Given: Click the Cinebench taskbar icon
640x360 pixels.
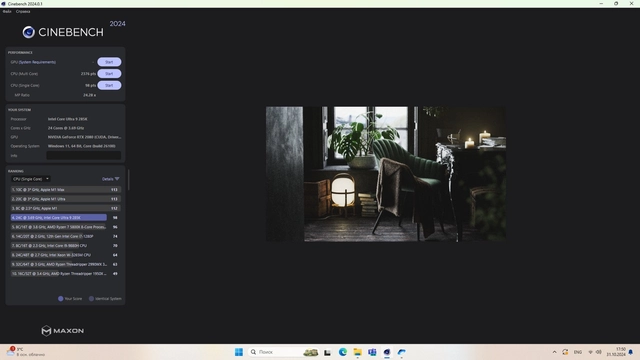Looking at the screenshot, I should tap(387, 352).
